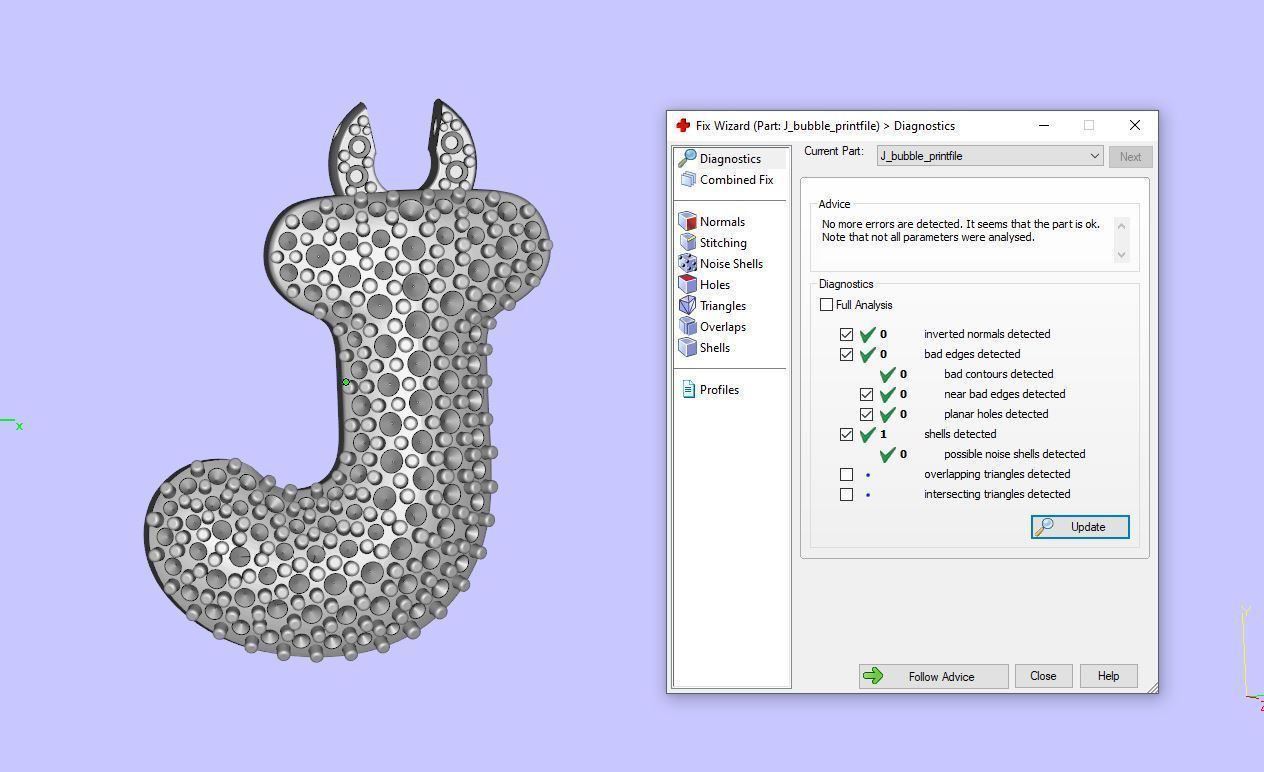
Task: Click the red cross Fix Wizard title icon
Action: (683, 126)
